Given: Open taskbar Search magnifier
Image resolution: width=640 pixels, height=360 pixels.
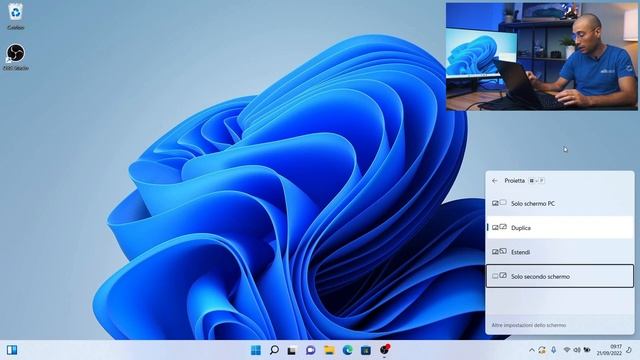Looking at the screenshot, I should (x=275, y=350).
